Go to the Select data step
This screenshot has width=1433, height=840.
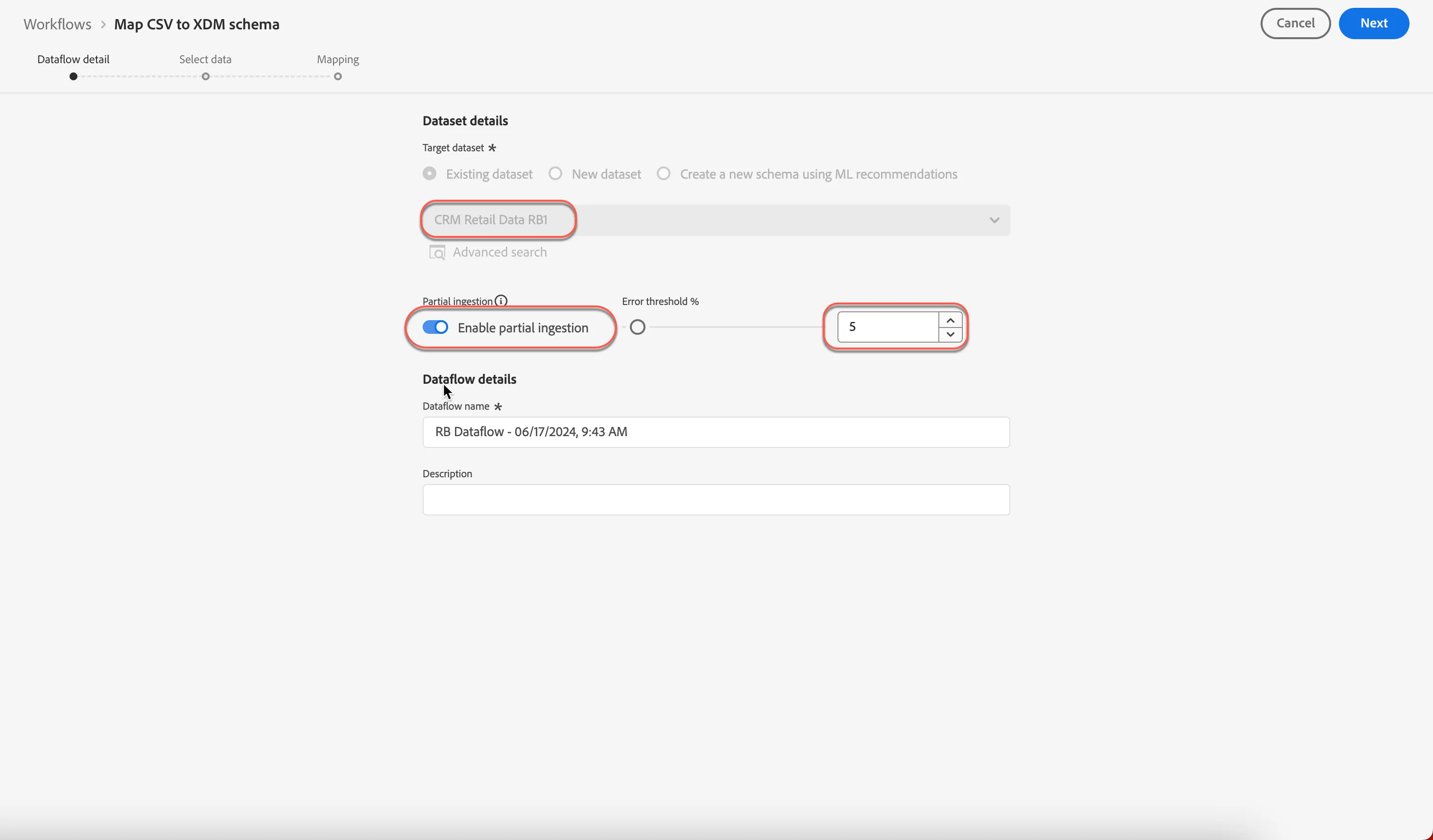click(205, 59)
